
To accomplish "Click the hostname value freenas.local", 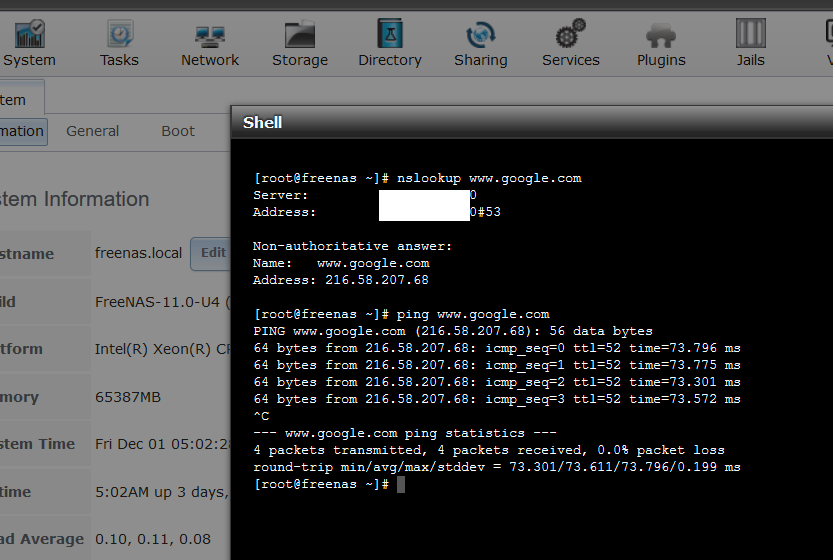I will tap(138, 253).
